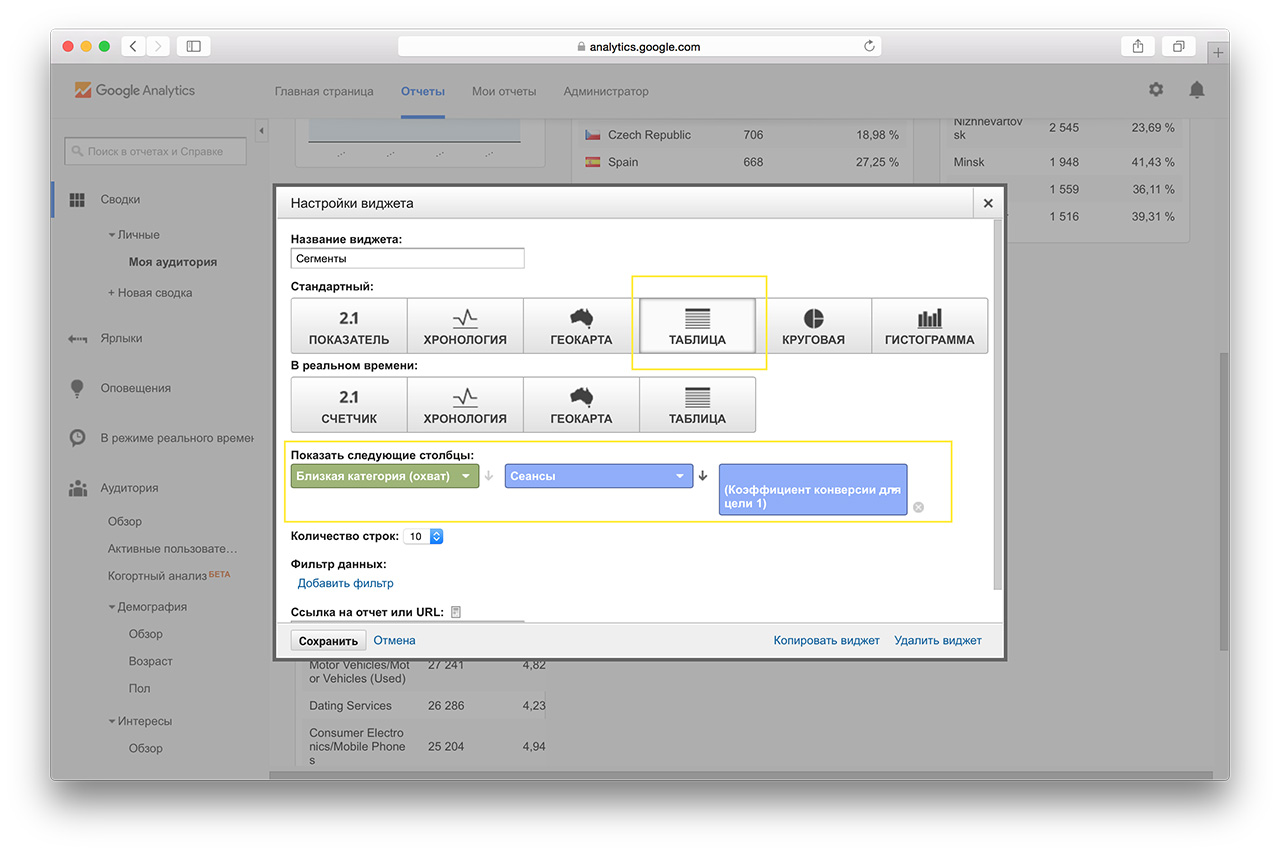The image size is (1280, 853).
Task: Remove the conversion rate column
Action: [x=918, y=507]
